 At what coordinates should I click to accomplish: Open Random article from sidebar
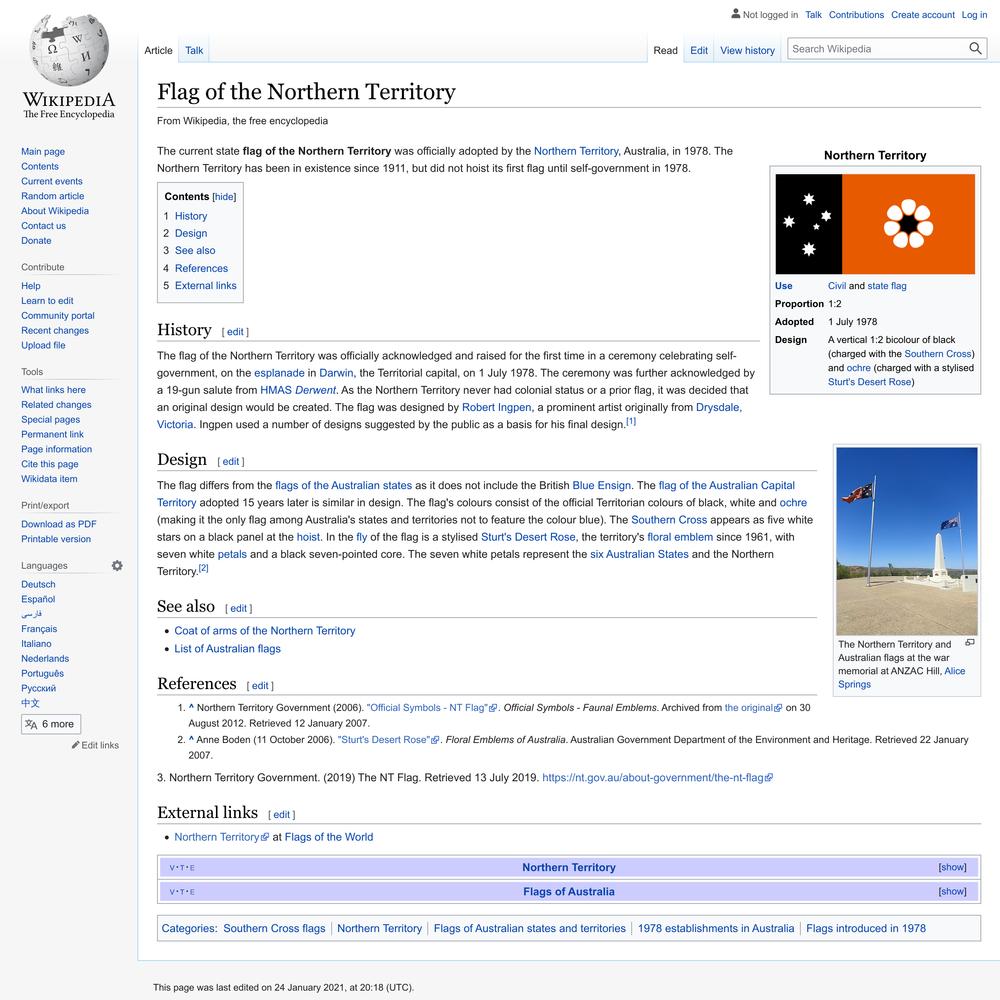(52, 196)
